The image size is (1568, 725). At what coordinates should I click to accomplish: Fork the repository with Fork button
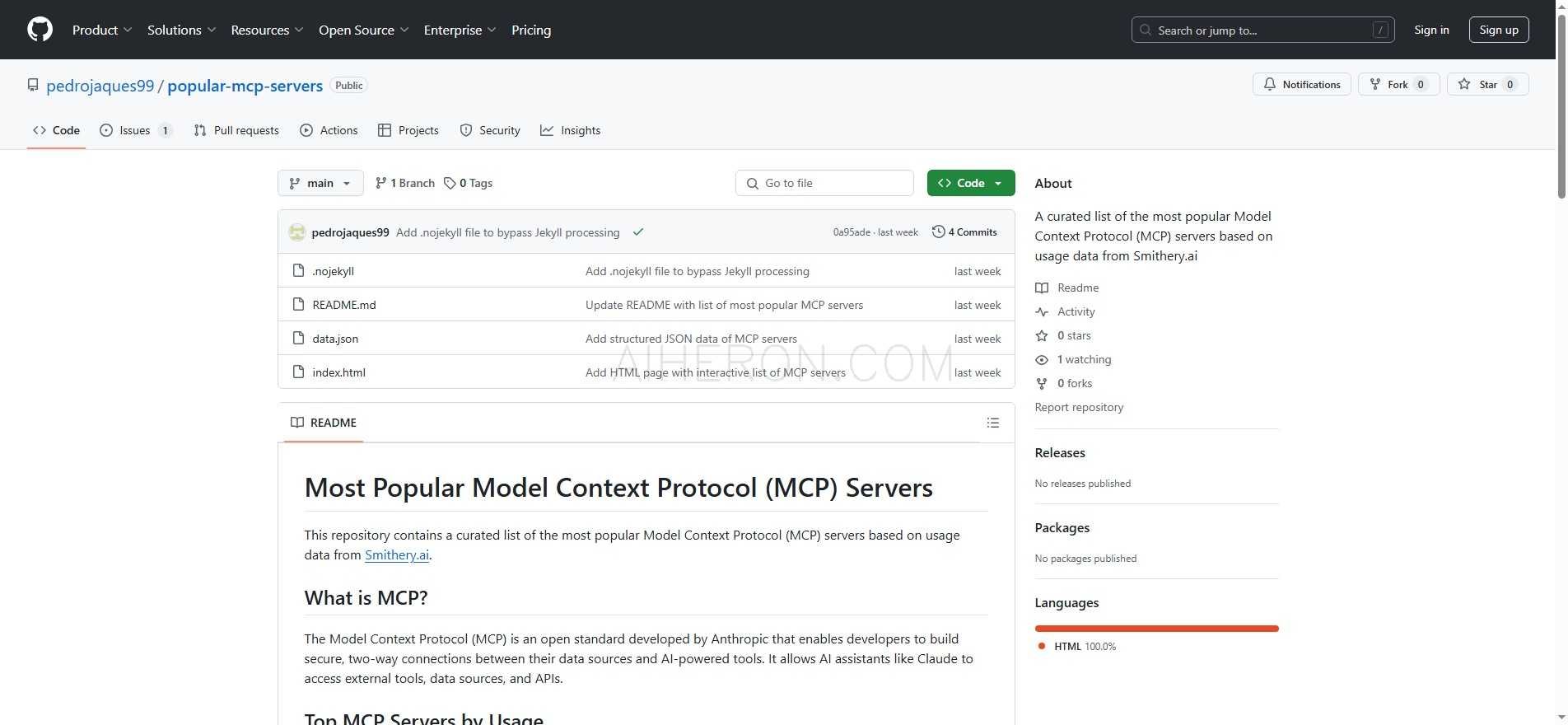(x=1398, y=84)
